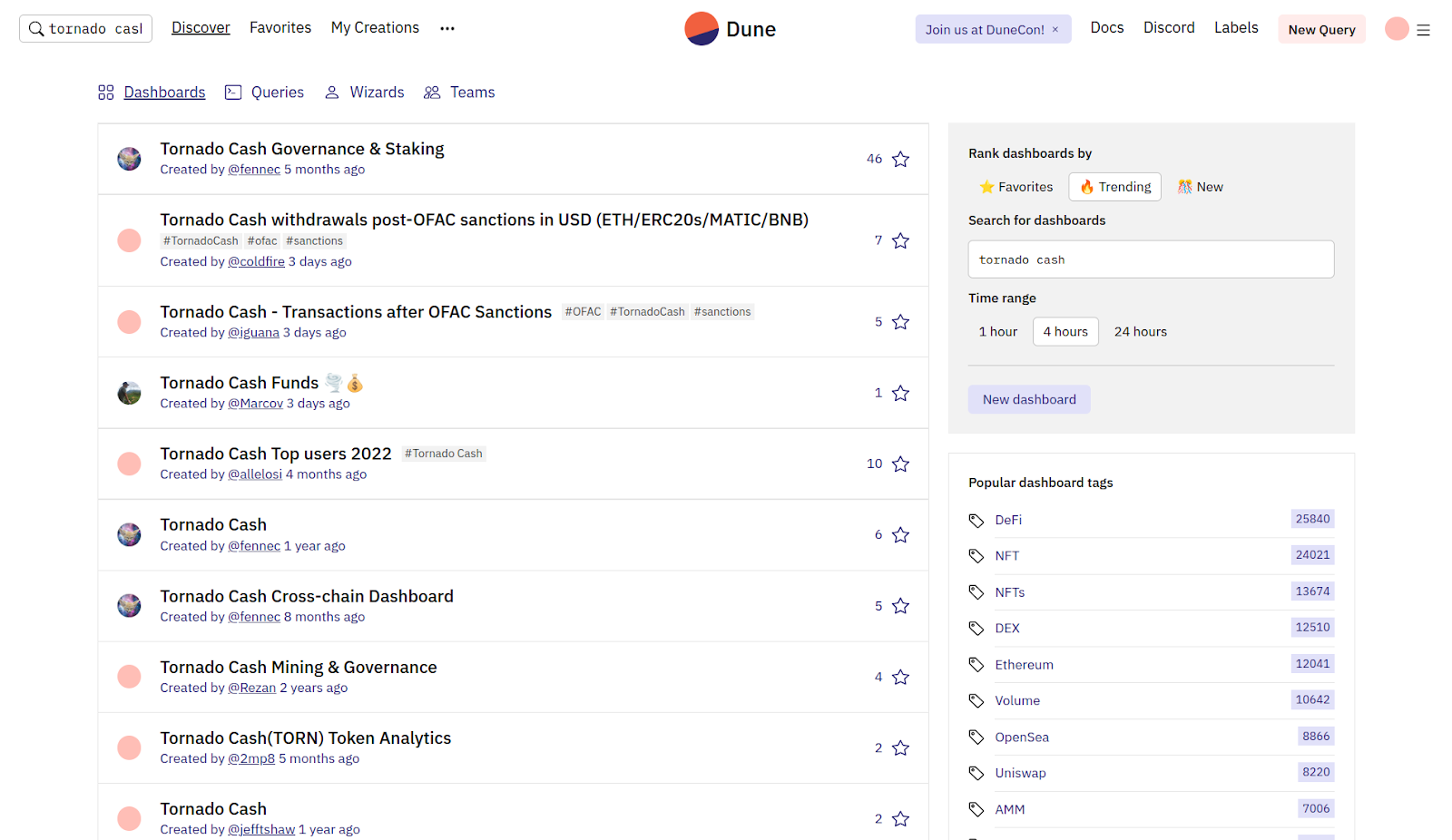
Task: Click the NFTs tag icon
Action: [x=976, y=592]
